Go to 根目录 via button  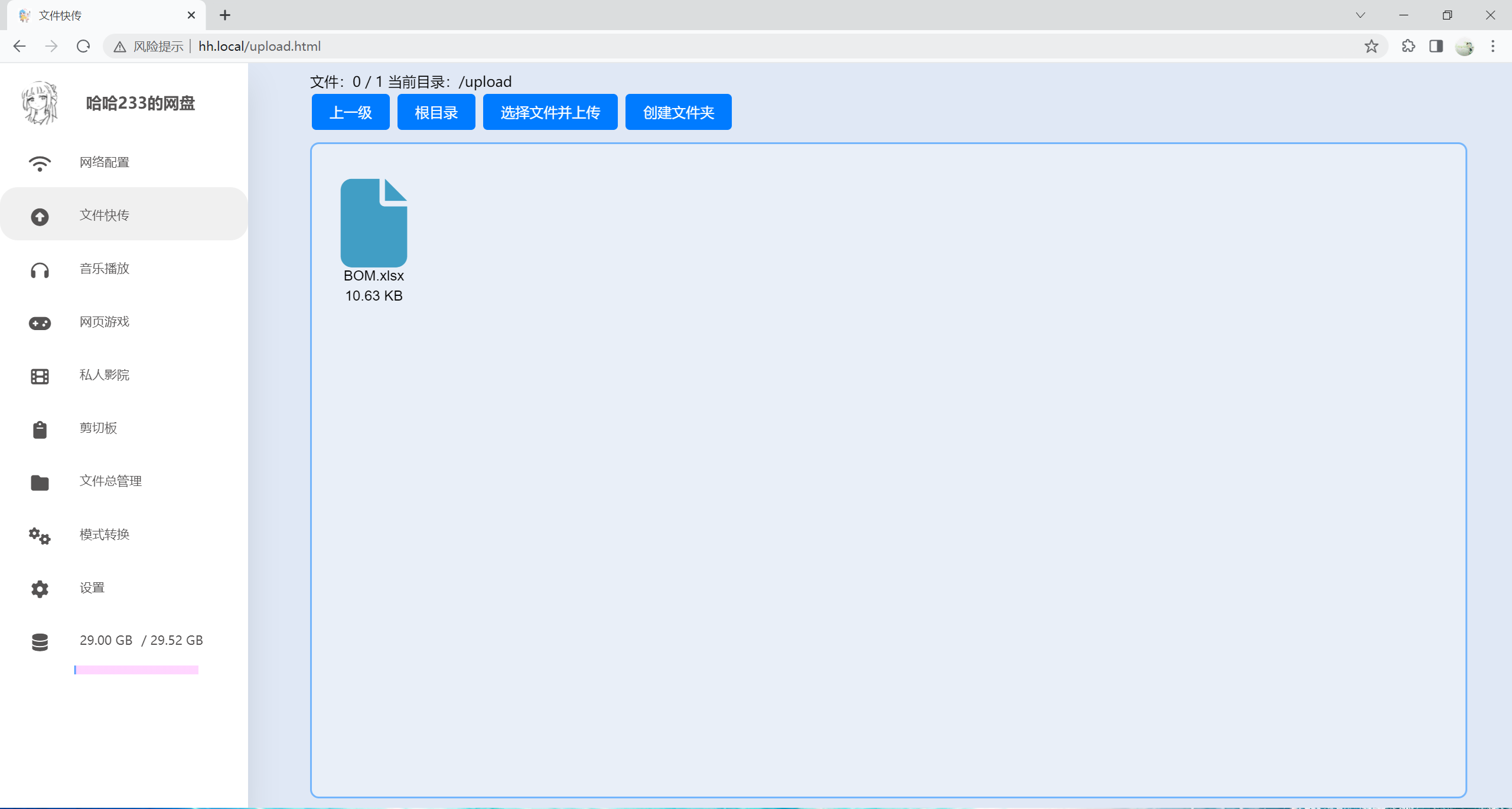click(436, 112)
